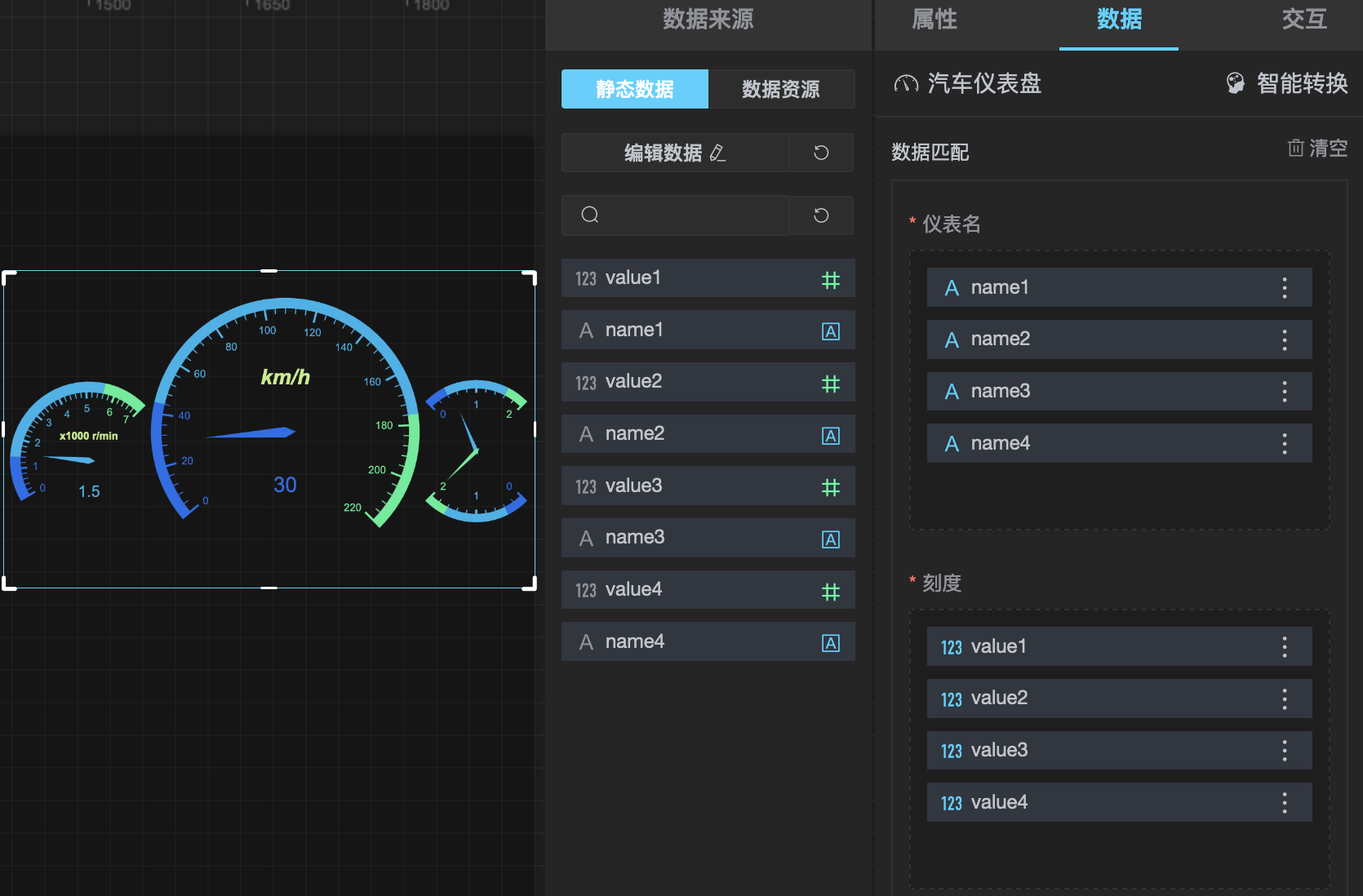Viewport: 1363px width, 896px height.
Task: Click the search magnifier icon
Action: coord(590,215)
